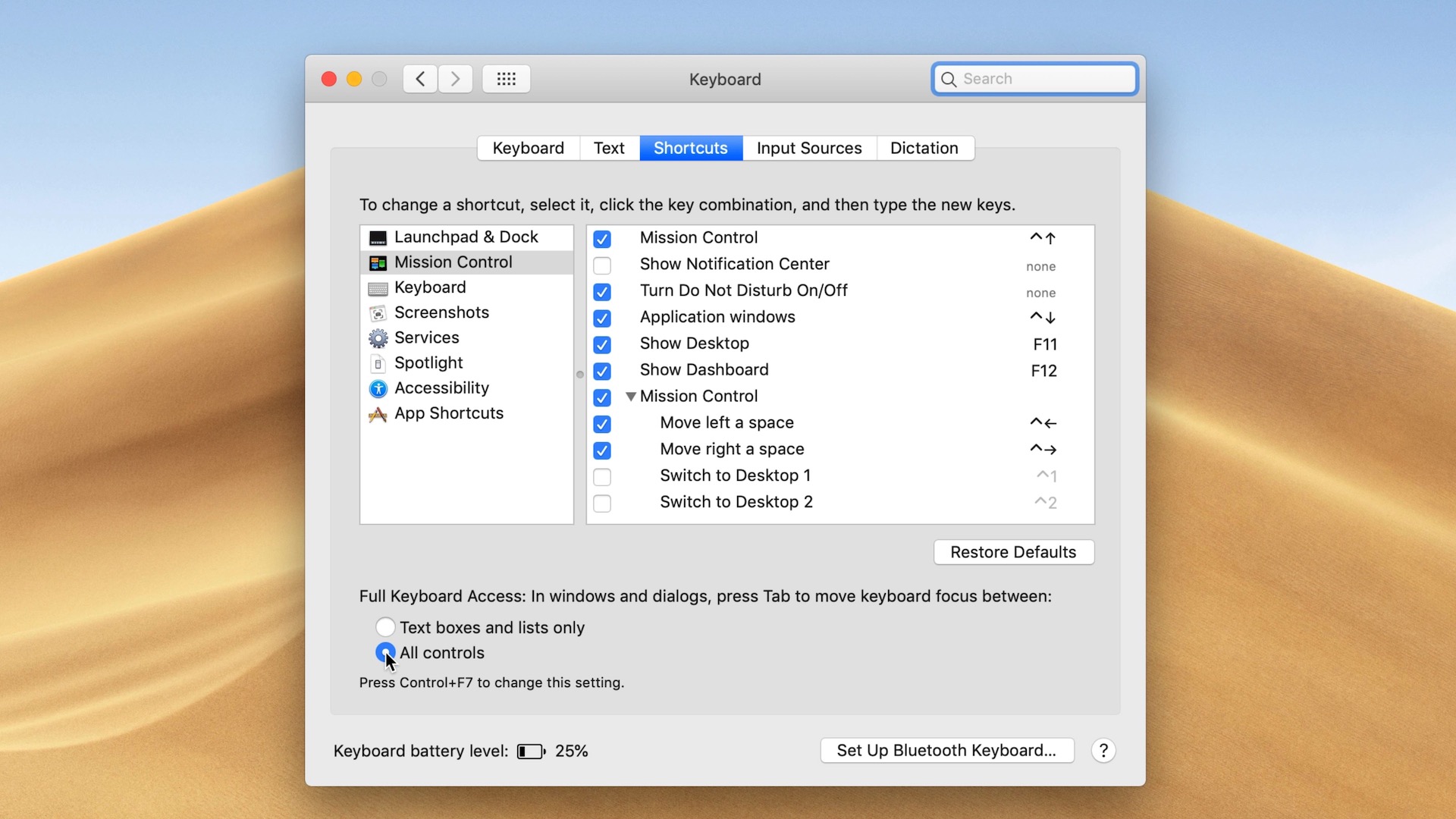Open Launchpad & Dock shortcuts

(467, 236)
